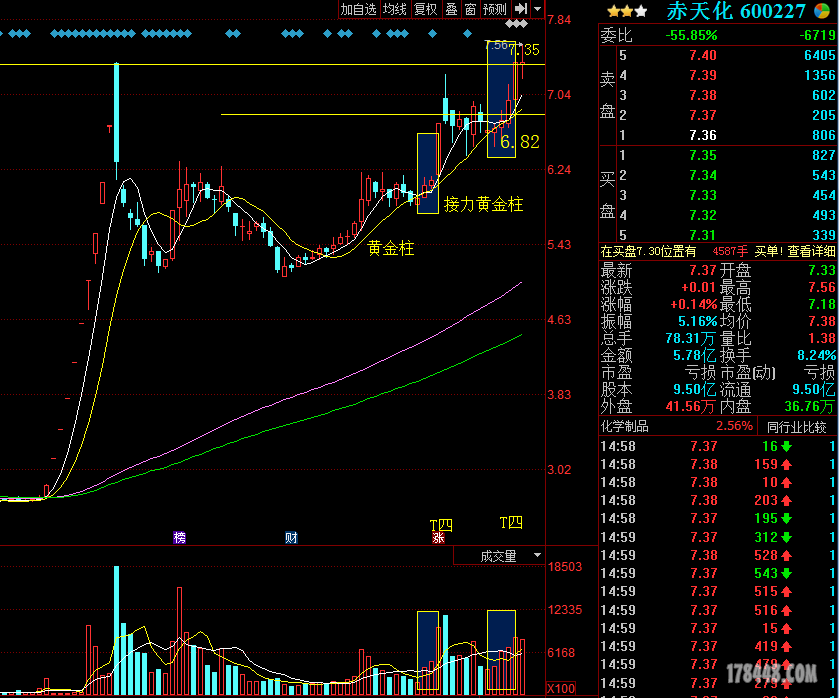Toggle 复权 price adjustment

click(426, 9)
